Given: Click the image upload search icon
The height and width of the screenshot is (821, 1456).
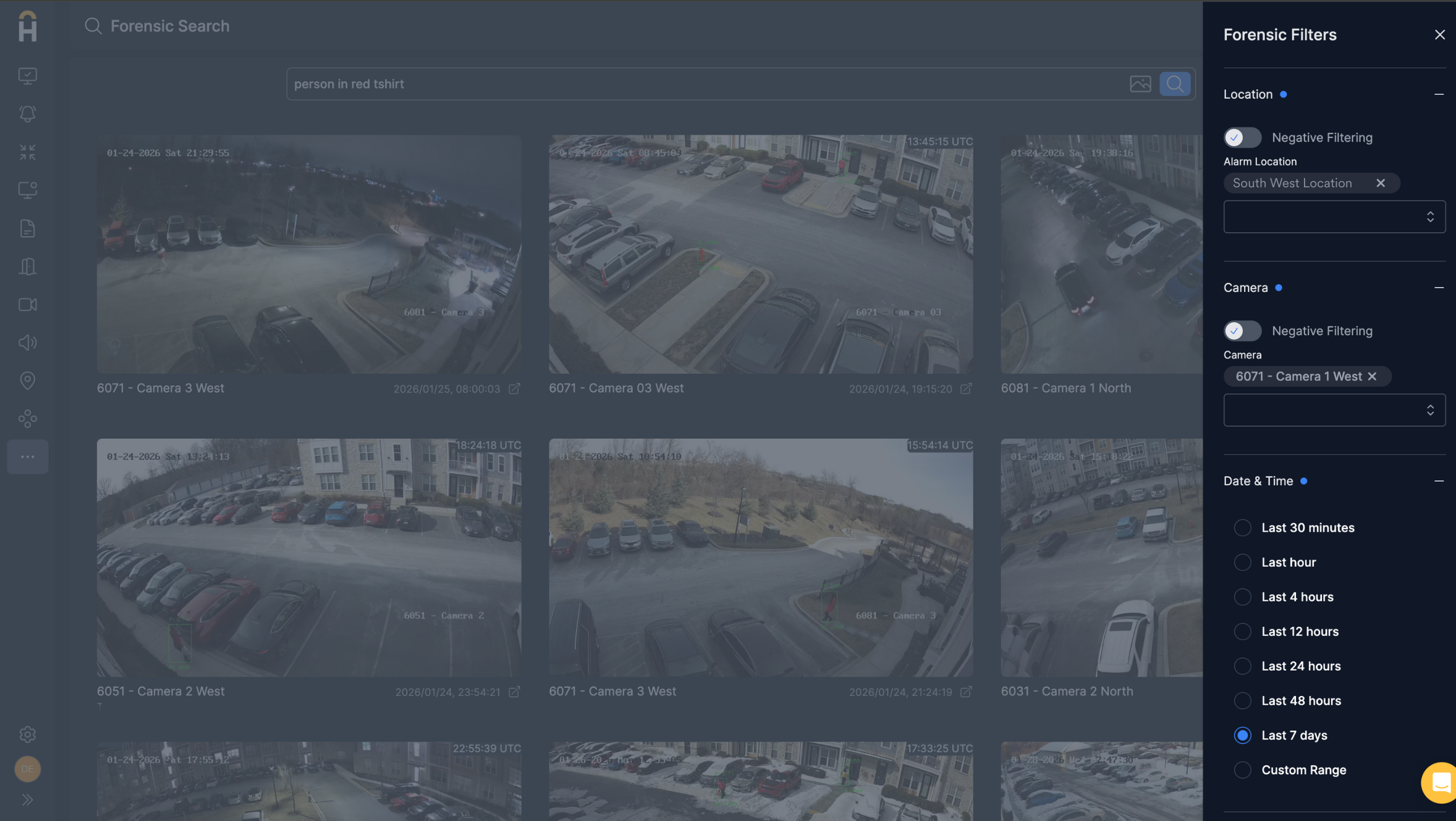Looking at the screenshot, I should tap(1140, 83).
